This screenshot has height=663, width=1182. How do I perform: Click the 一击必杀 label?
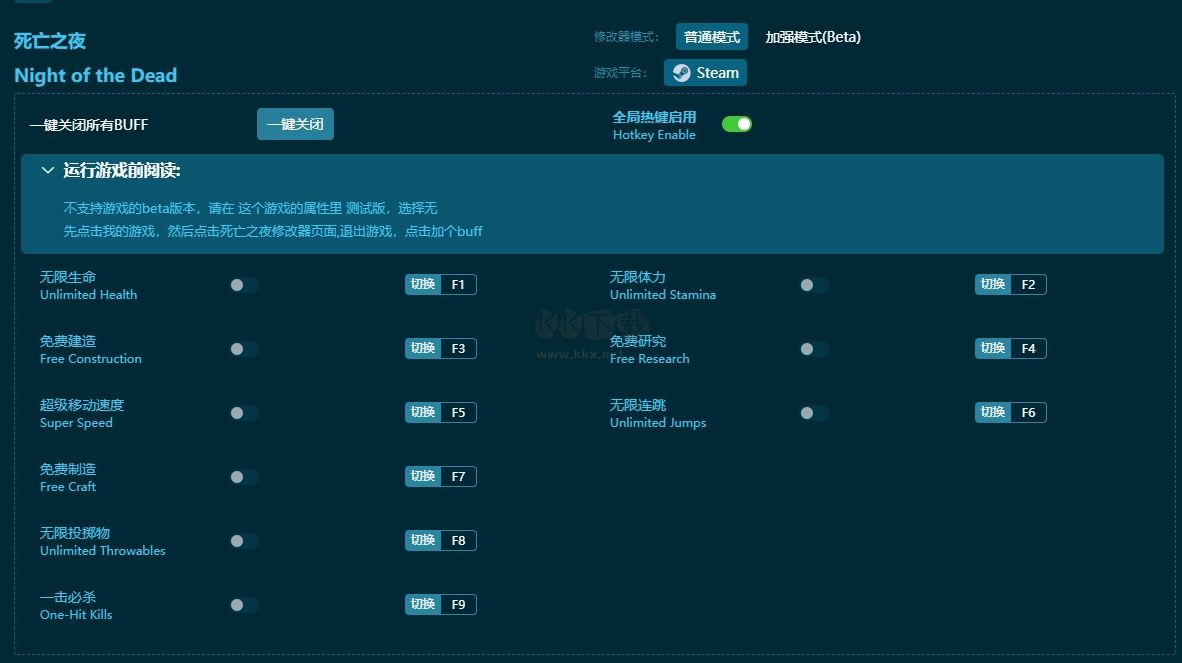click(x=68, y=597)
